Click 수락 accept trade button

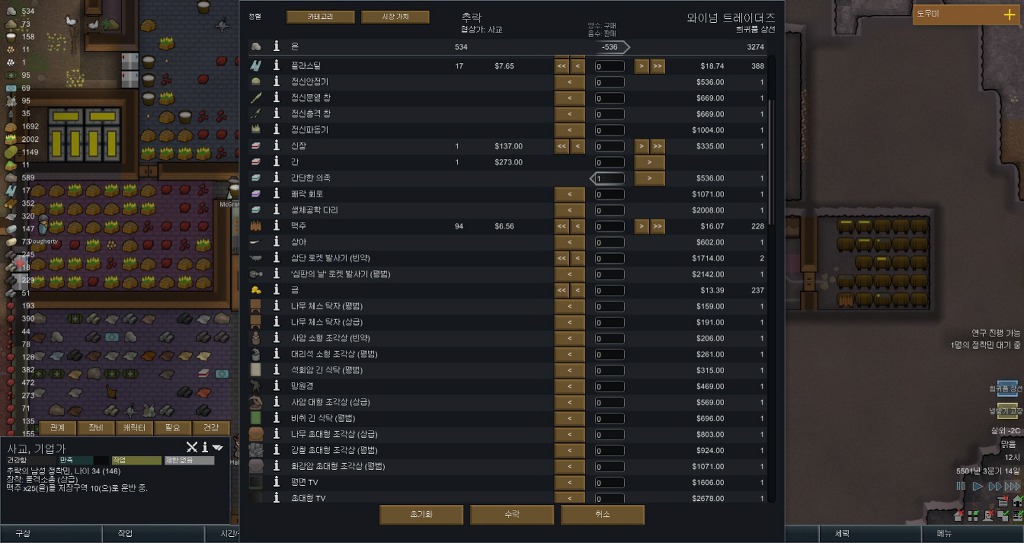pos(512,514)
